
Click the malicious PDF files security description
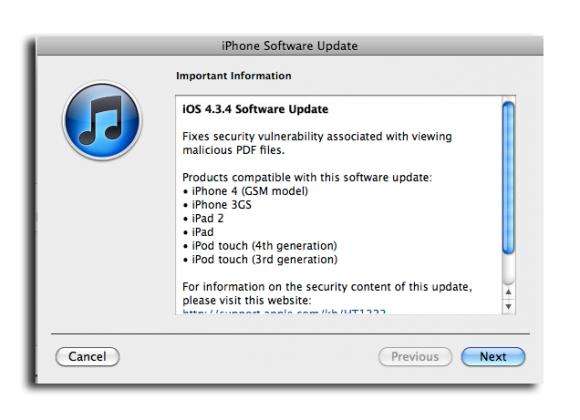(x=317, y=143)
